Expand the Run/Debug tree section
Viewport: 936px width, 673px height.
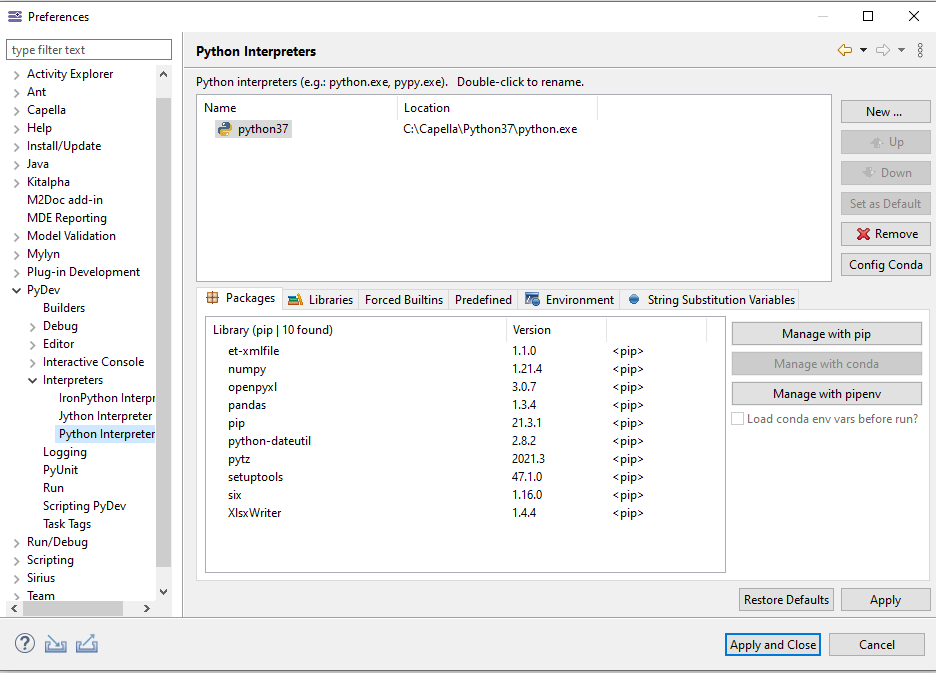[x=15, y=541]
